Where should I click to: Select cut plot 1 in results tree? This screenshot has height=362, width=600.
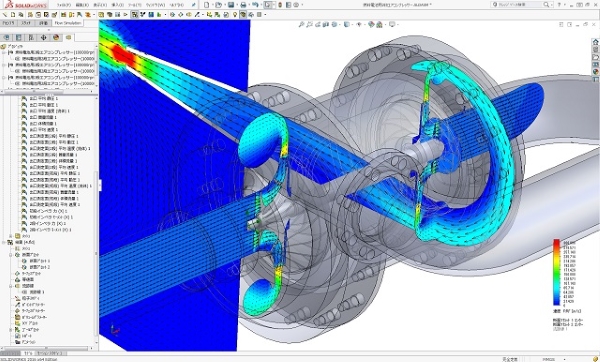pos(40,261)
